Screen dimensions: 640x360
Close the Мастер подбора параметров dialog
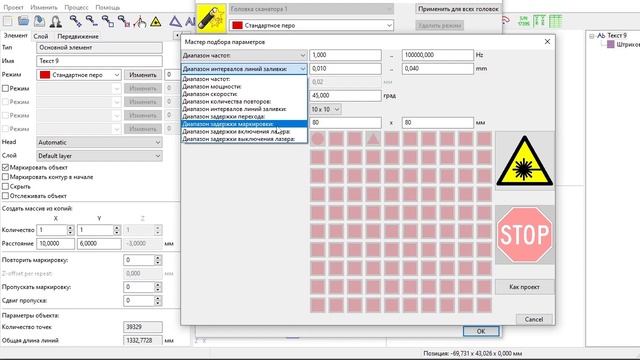[x=547, y=42]
